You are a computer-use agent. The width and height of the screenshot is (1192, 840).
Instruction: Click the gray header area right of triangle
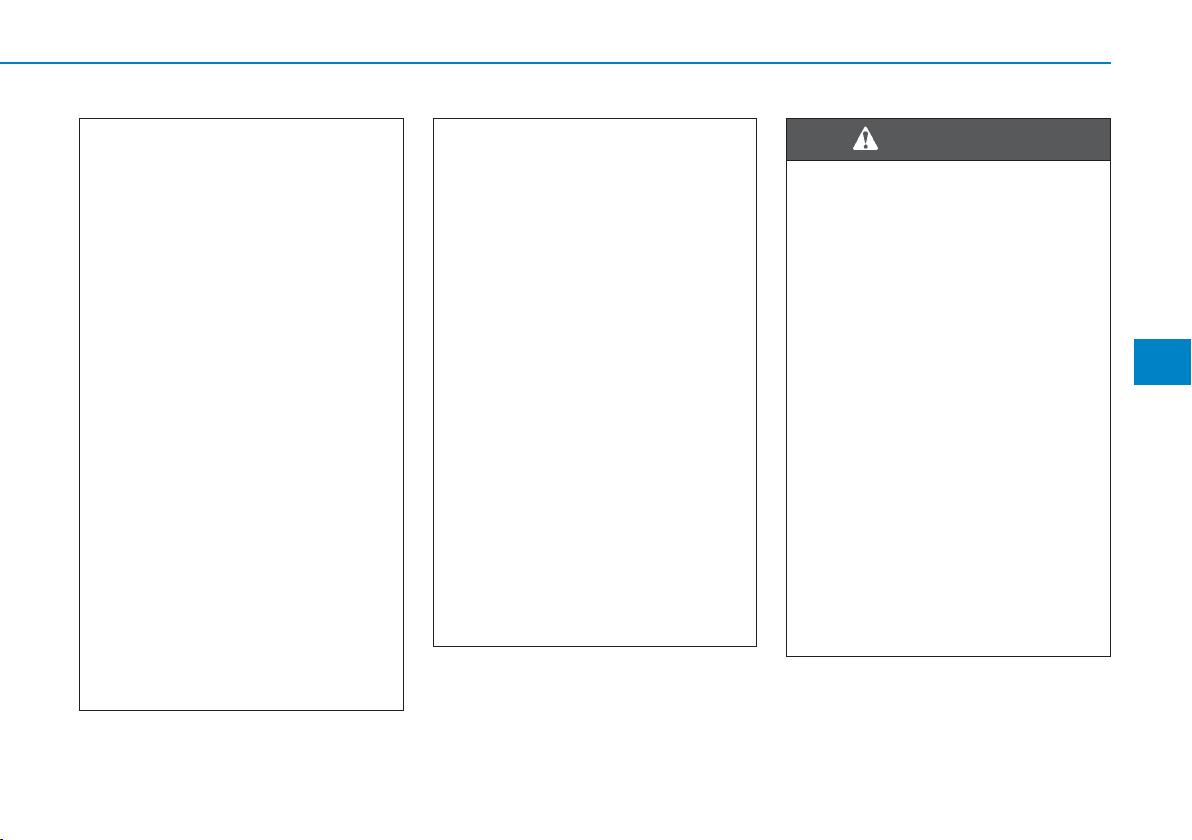994,139
